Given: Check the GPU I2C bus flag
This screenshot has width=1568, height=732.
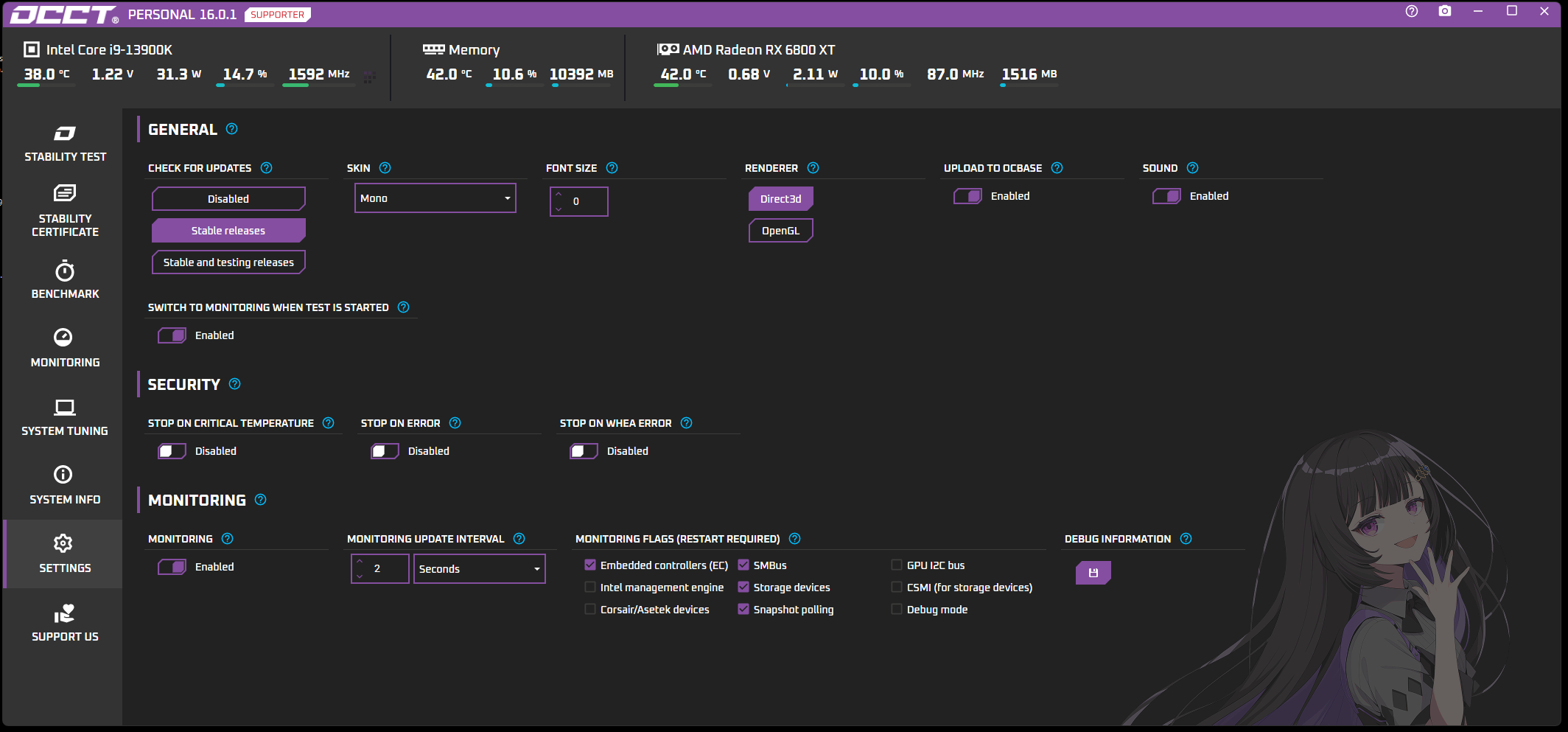Looking at the screenshot, I should click(897, 565).
